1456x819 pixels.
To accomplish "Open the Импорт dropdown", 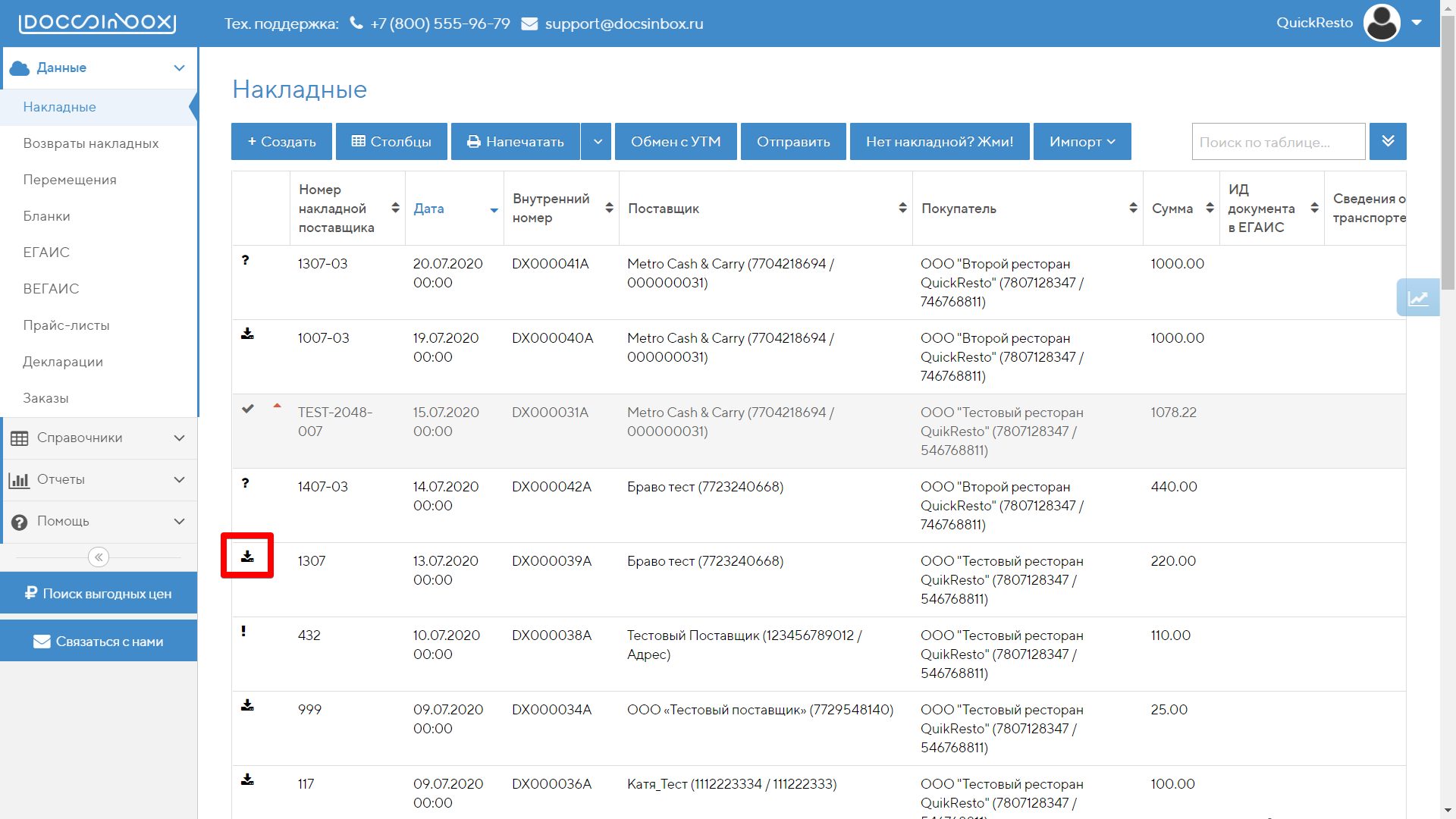I will pos(1081,142).
